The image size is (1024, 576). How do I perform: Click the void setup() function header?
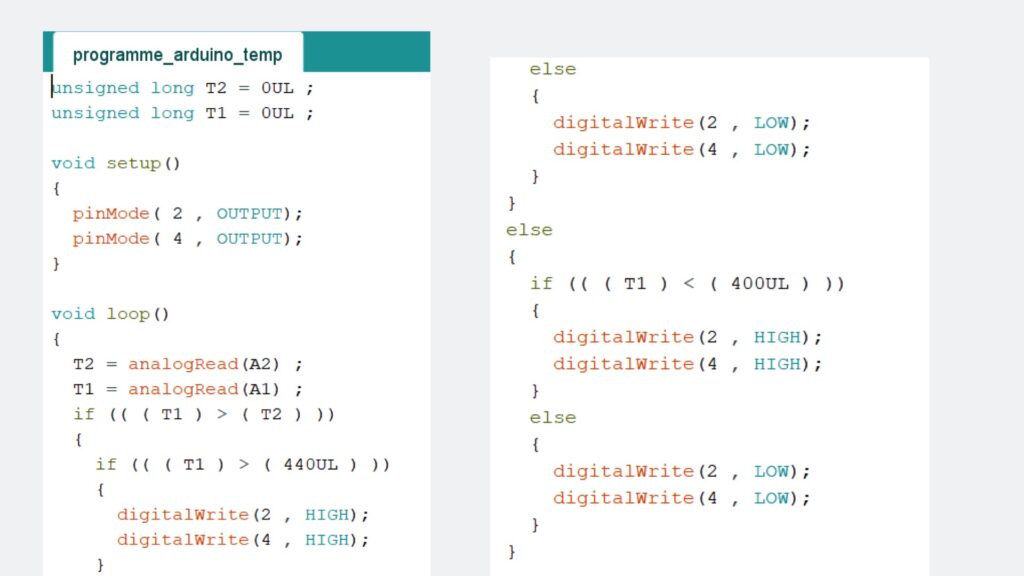[x=116, y=163]
